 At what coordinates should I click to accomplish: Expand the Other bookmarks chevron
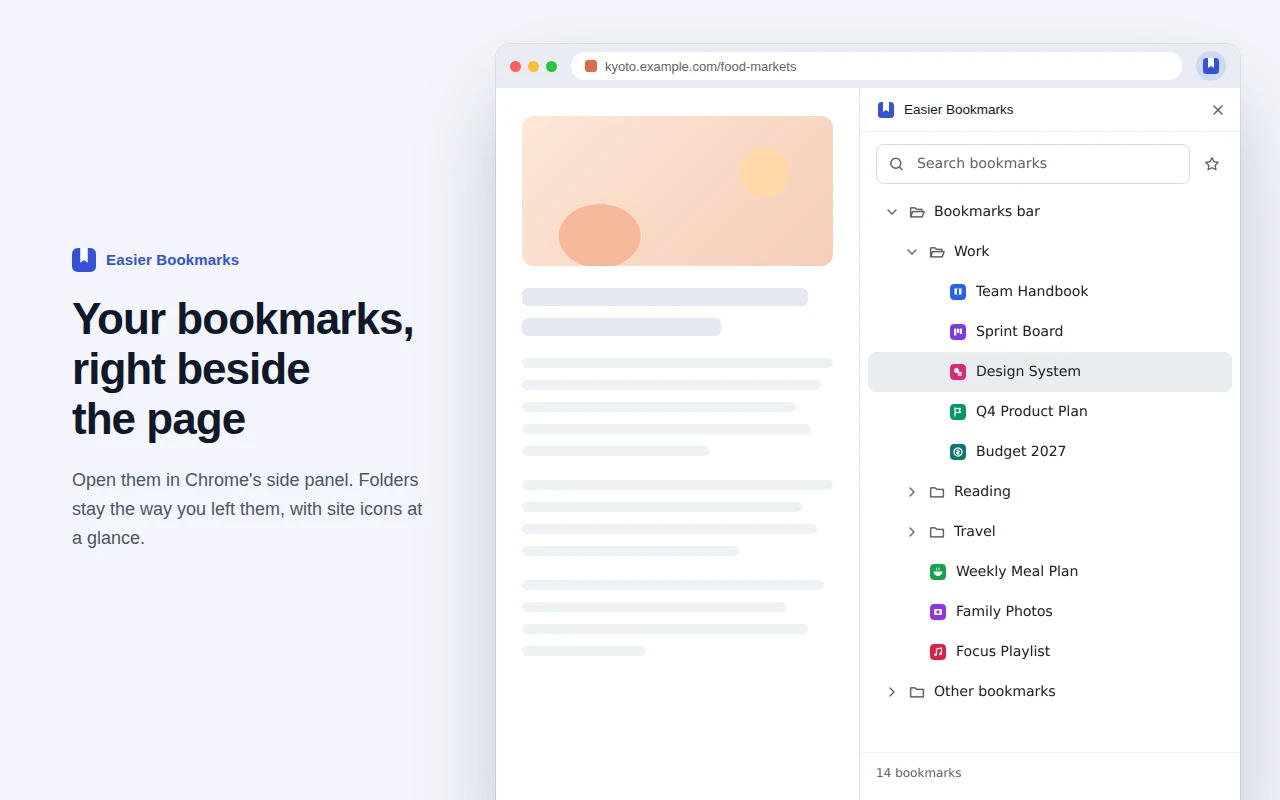[892, 692]
